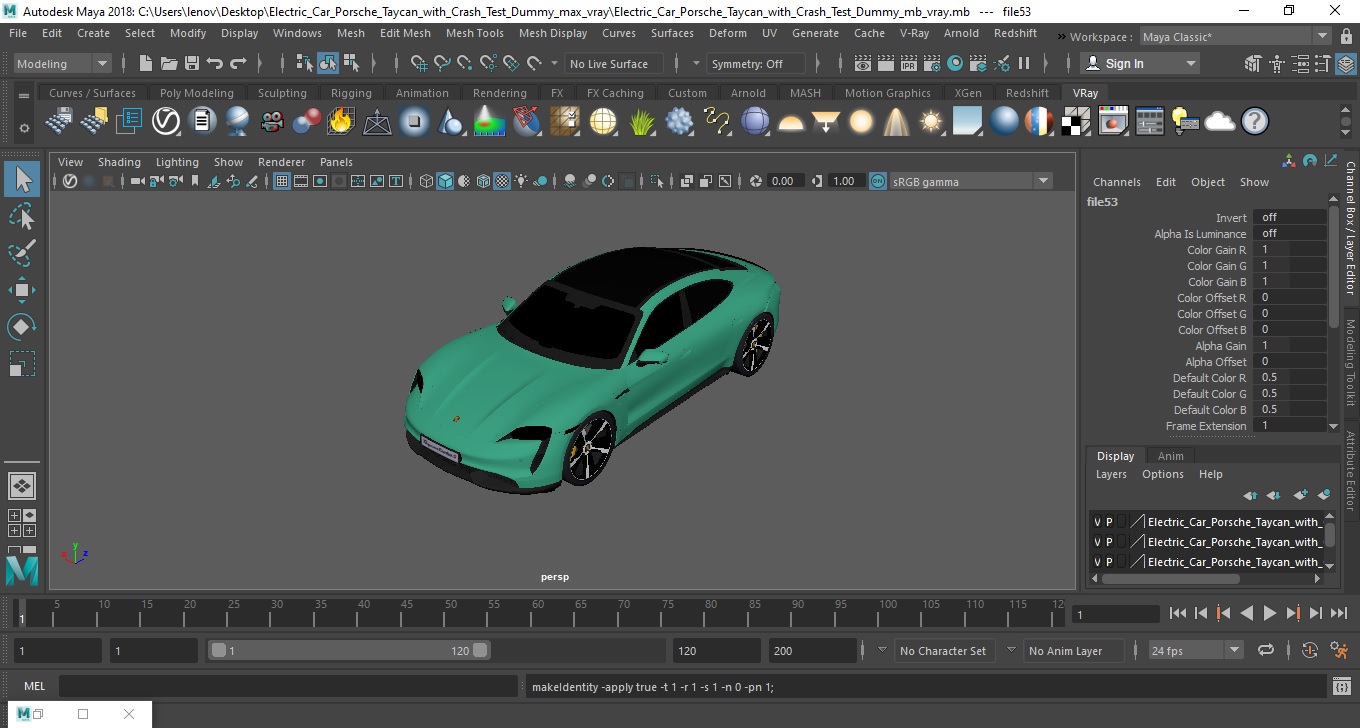Open Layers menu in Layer Editor
The height and width of the screenshot is (728, 1360).
pyautogui.click(x=1111, y=474)
